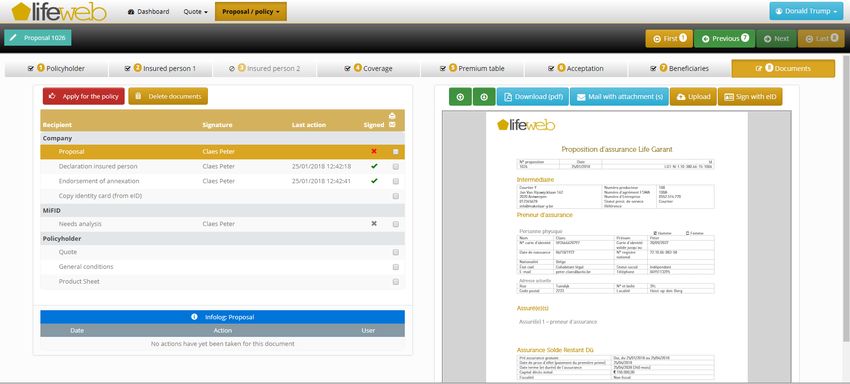Go to the Next proposal

776,39
